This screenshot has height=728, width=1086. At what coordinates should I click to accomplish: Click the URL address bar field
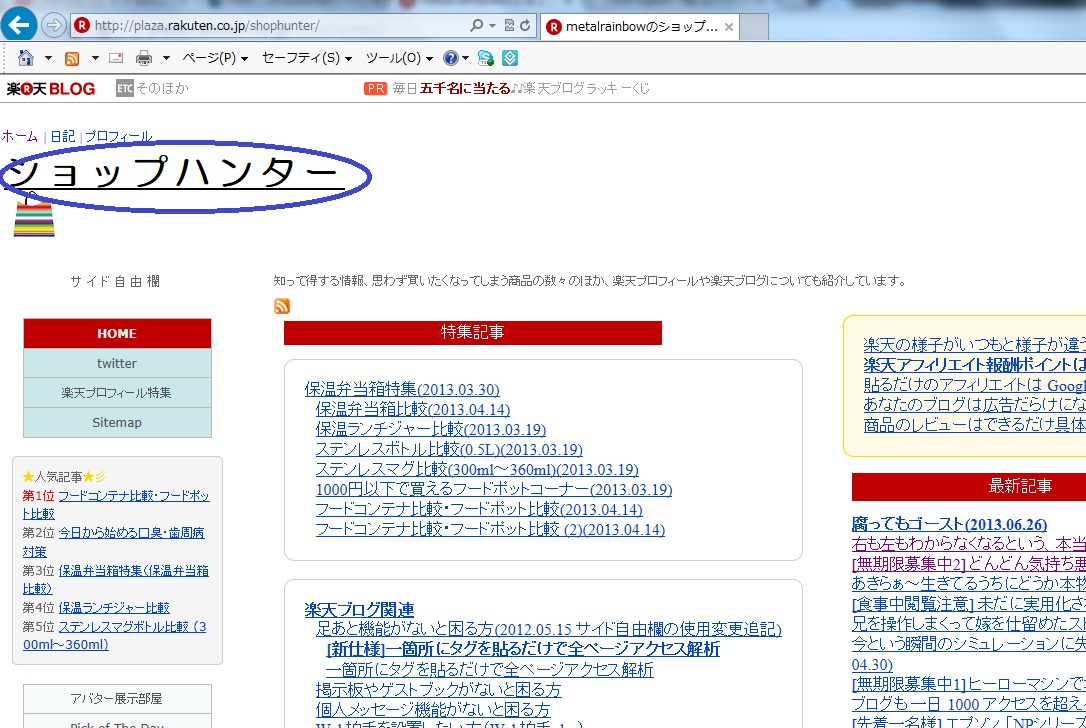tap(270, 25)
